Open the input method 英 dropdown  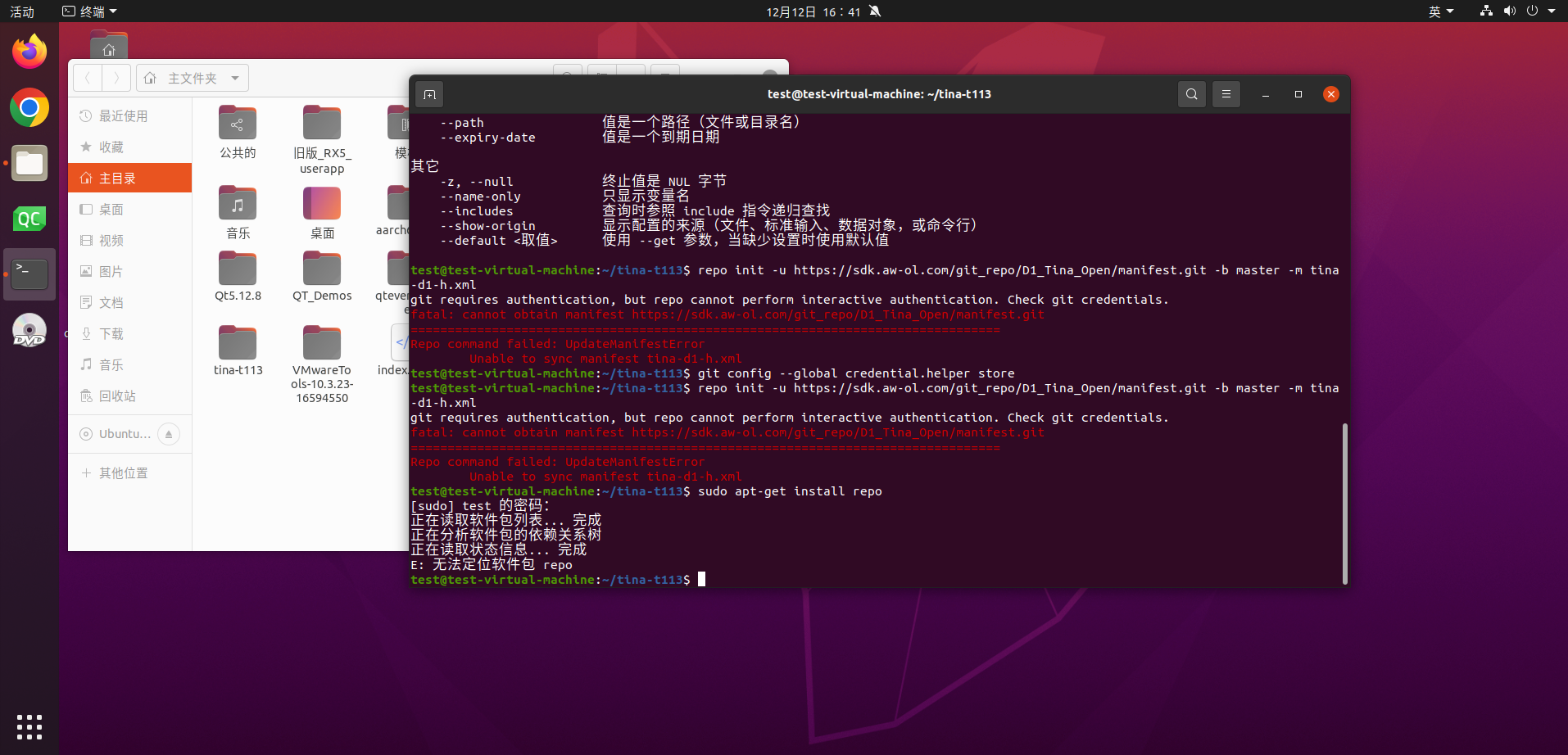tap(1440, 11)
